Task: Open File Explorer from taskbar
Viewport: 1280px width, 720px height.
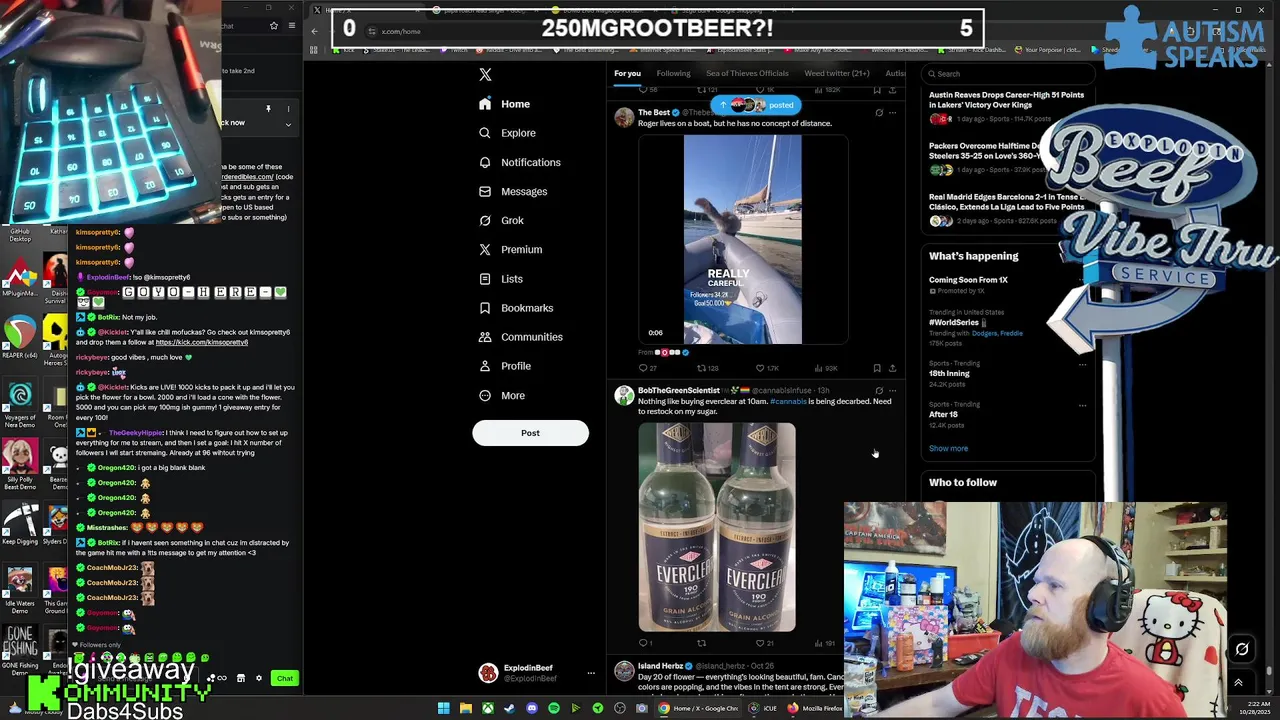Action: (x=465, y=708)
